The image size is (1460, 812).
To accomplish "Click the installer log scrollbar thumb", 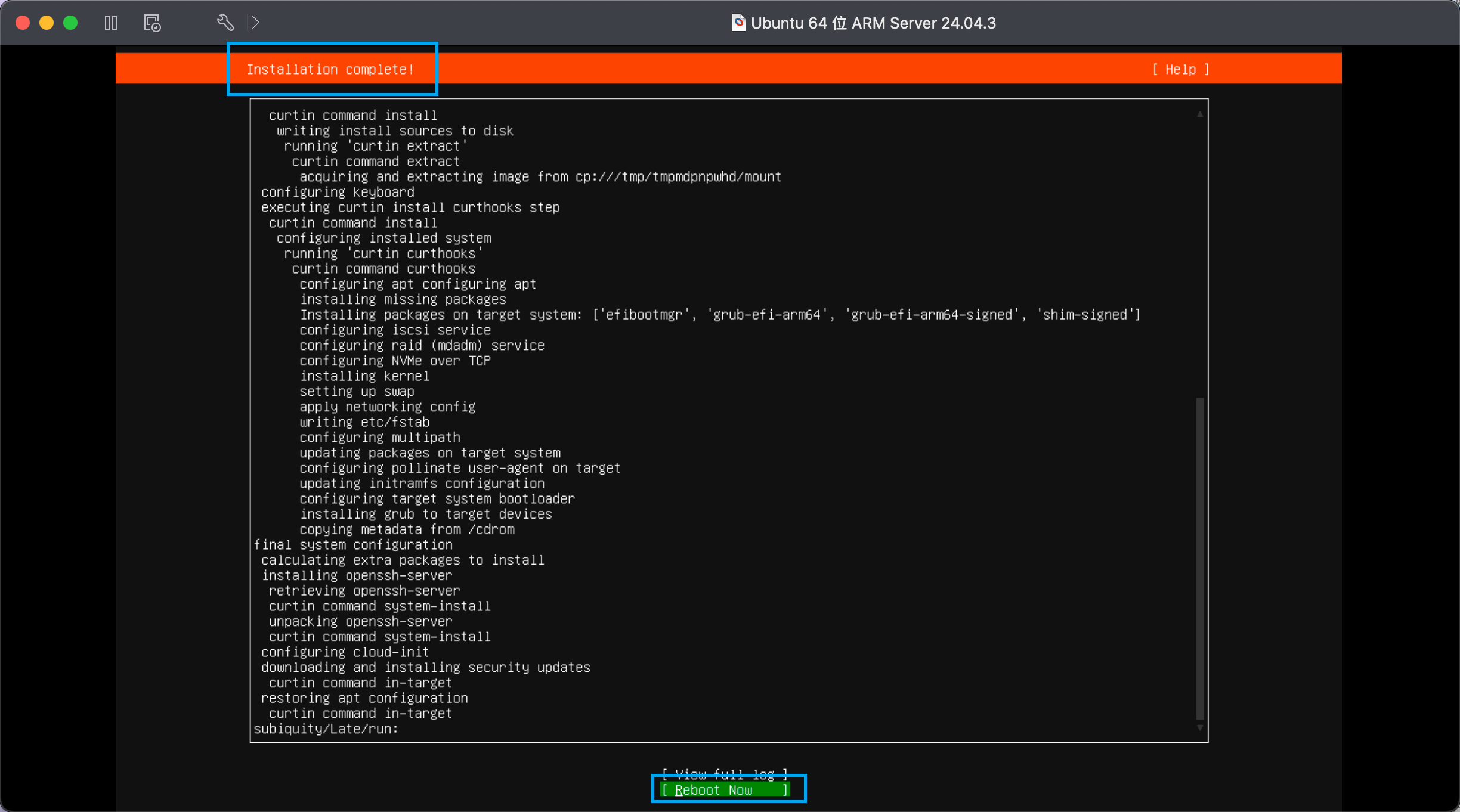I will coord(1199,557).
